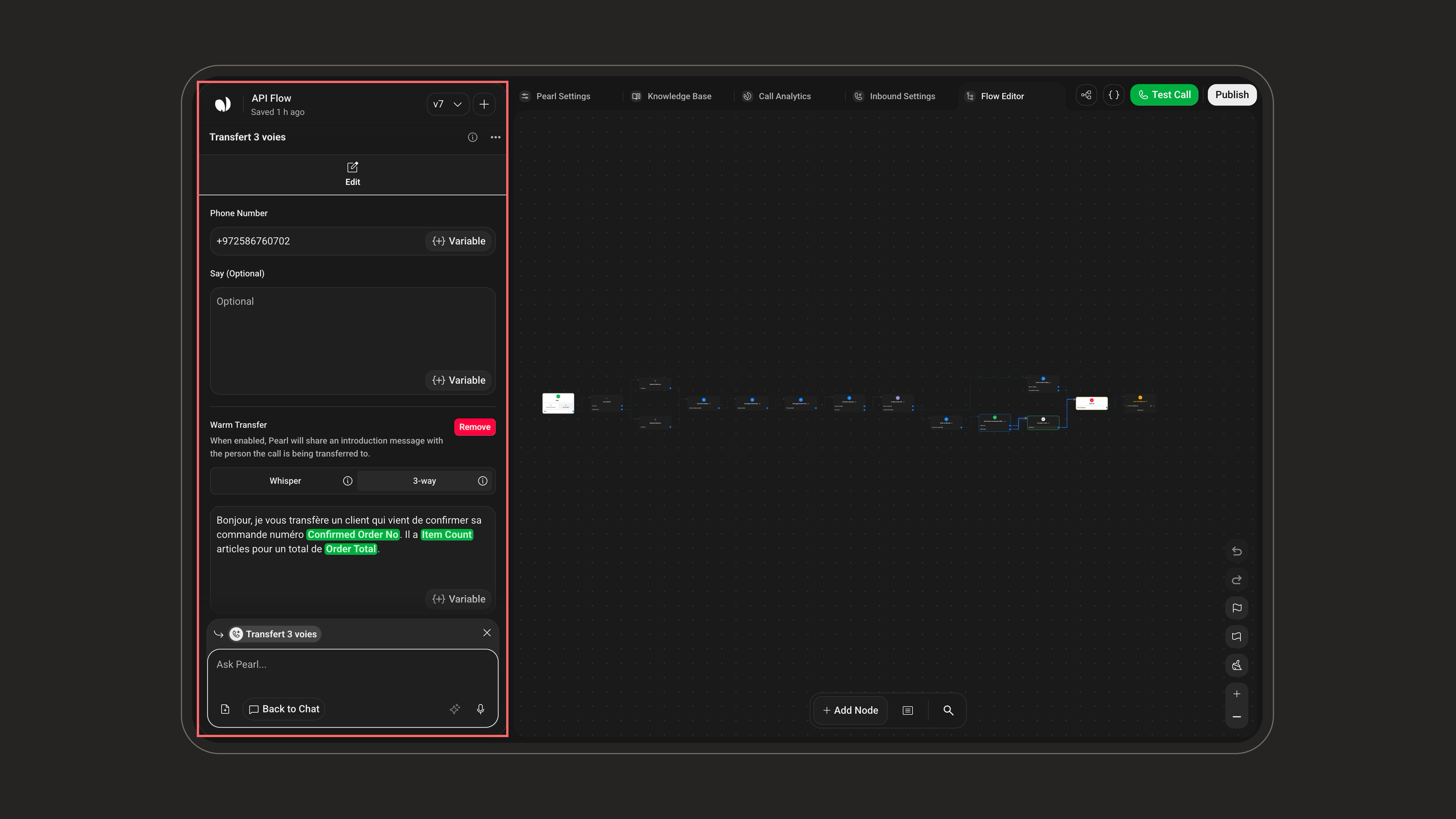Open the Inbound Settings tab
This screenshot has width=1456, height=819.
point(894,96)
